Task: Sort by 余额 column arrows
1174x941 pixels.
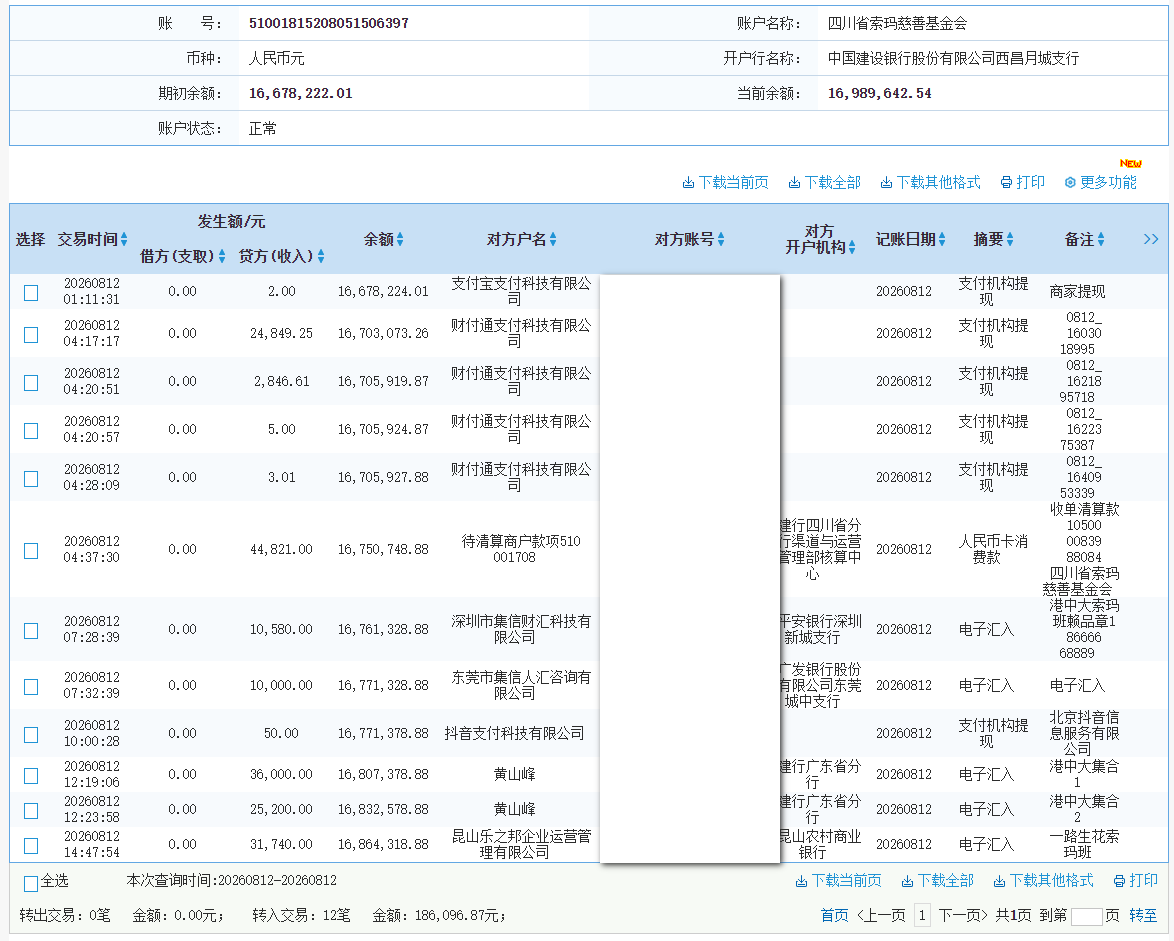Action: 400,240
